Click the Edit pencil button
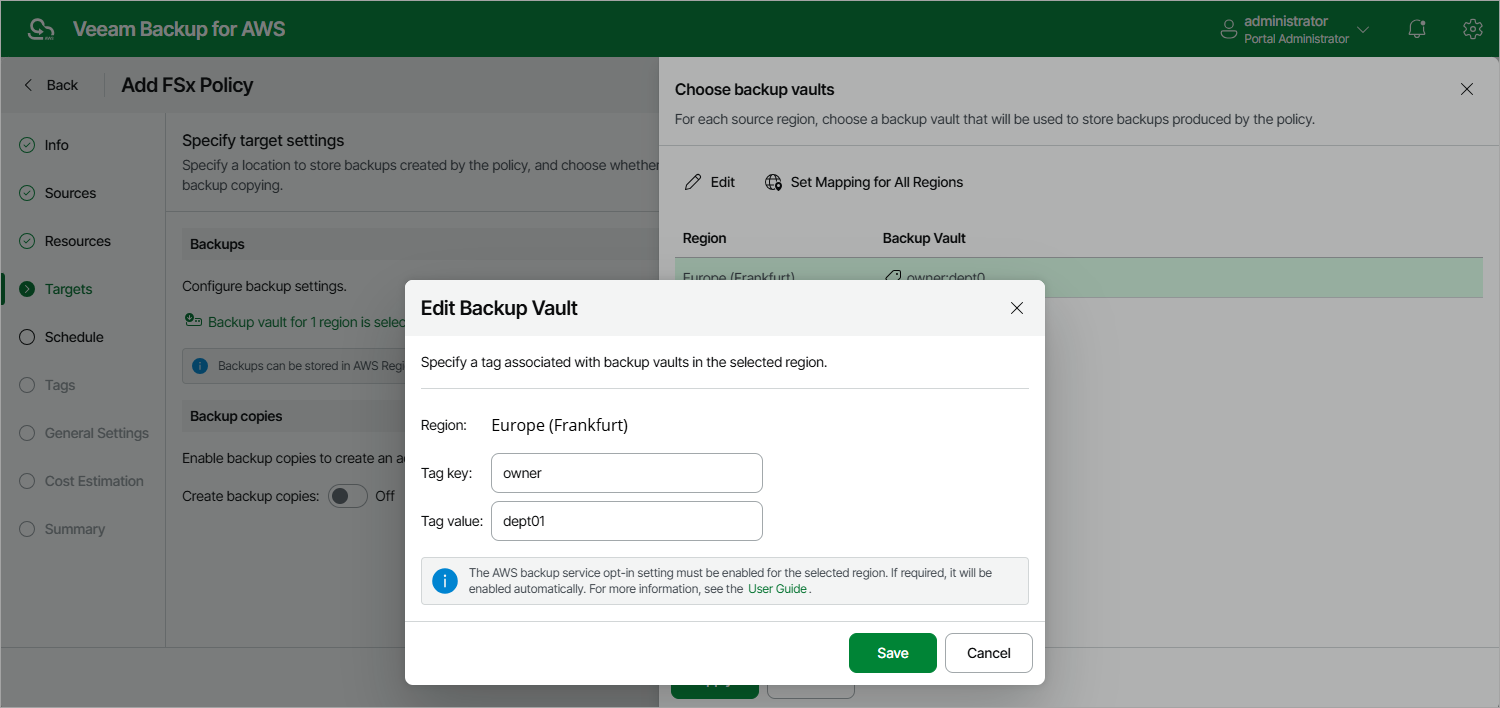Viewport: 1500px width, 708px height. click(709, 182)
